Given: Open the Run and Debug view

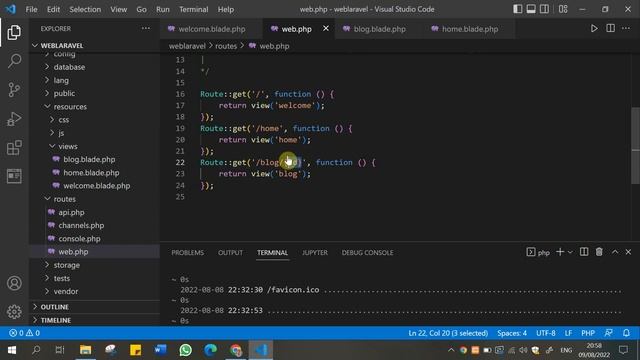Looking at the screenshot, I should [14, 119].
